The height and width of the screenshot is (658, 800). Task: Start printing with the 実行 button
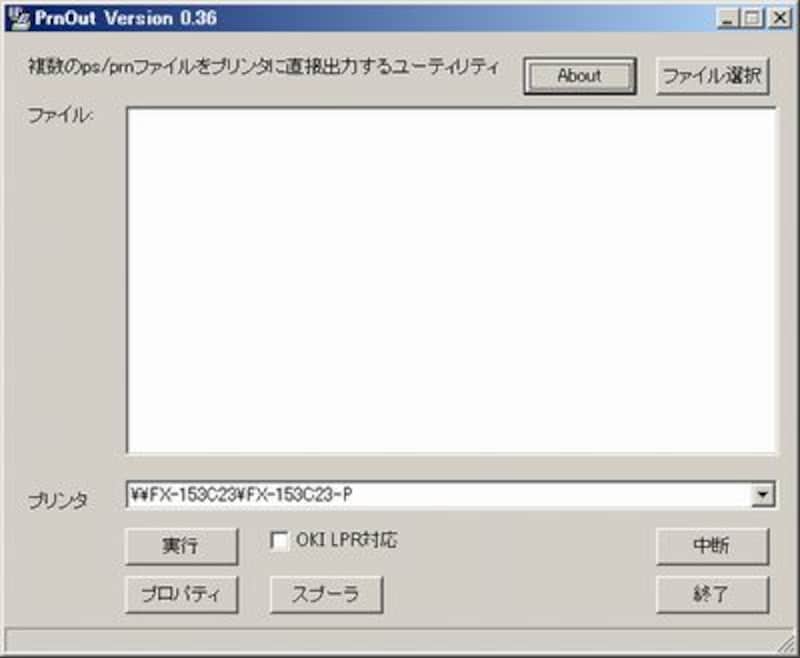(179, 546)
